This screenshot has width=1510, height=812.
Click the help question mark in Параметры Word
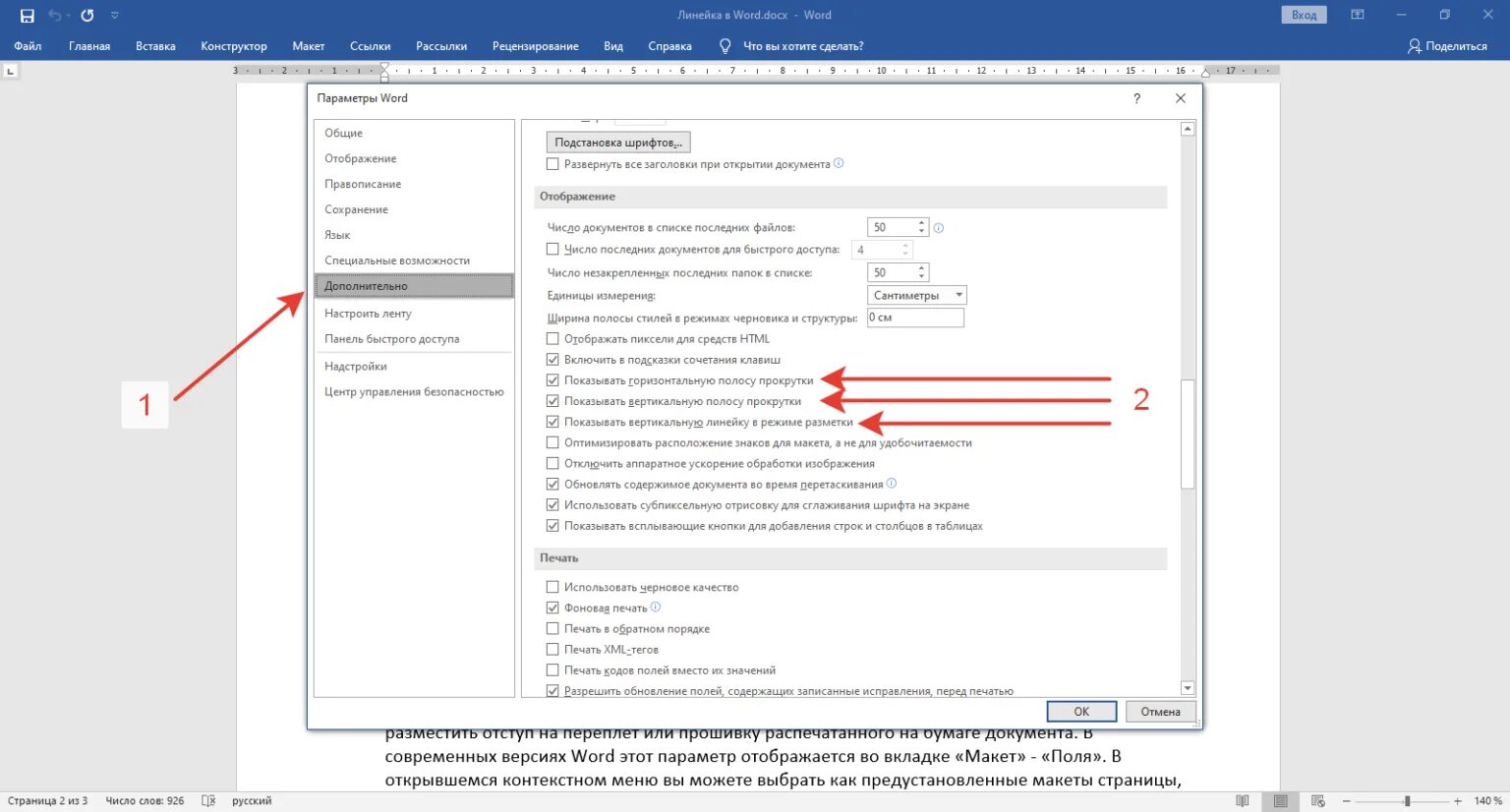(x=1136, y=98)
